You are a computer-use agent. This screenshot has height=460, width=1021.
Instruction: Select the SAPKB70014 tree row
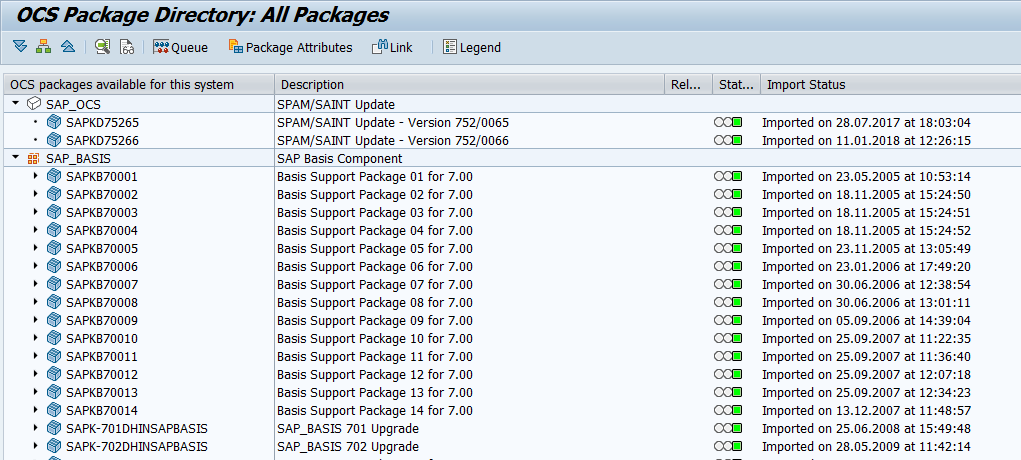(102, 411)
